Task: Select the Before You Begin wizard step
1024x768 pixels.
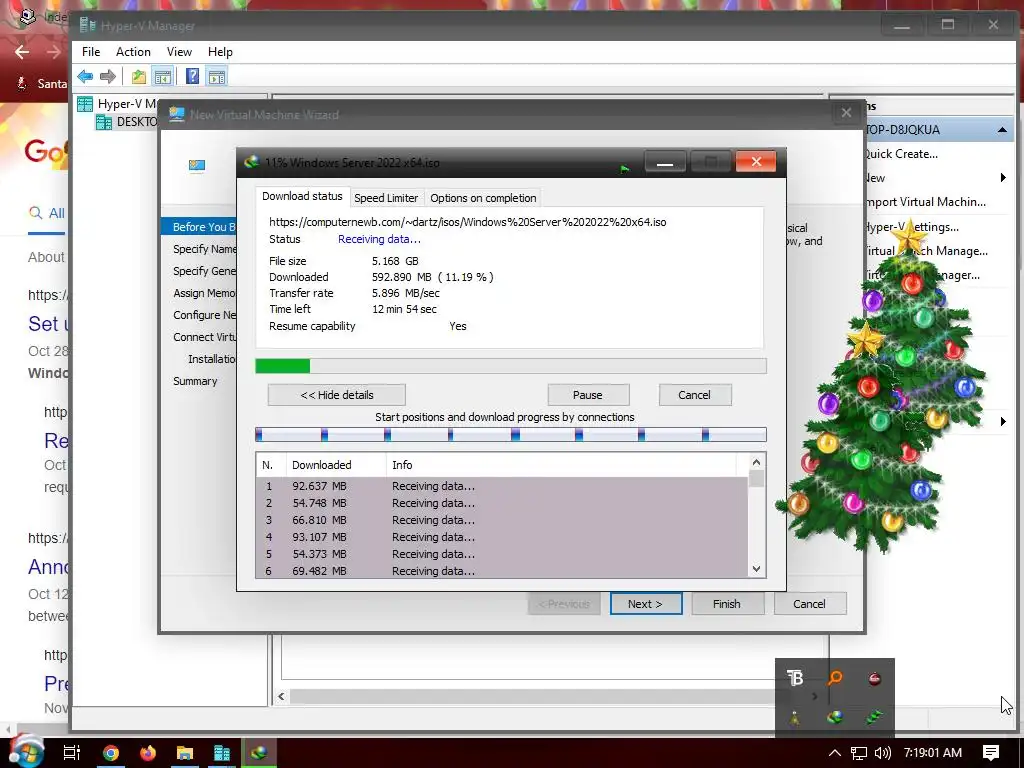Action: click(x=199, y=227)
